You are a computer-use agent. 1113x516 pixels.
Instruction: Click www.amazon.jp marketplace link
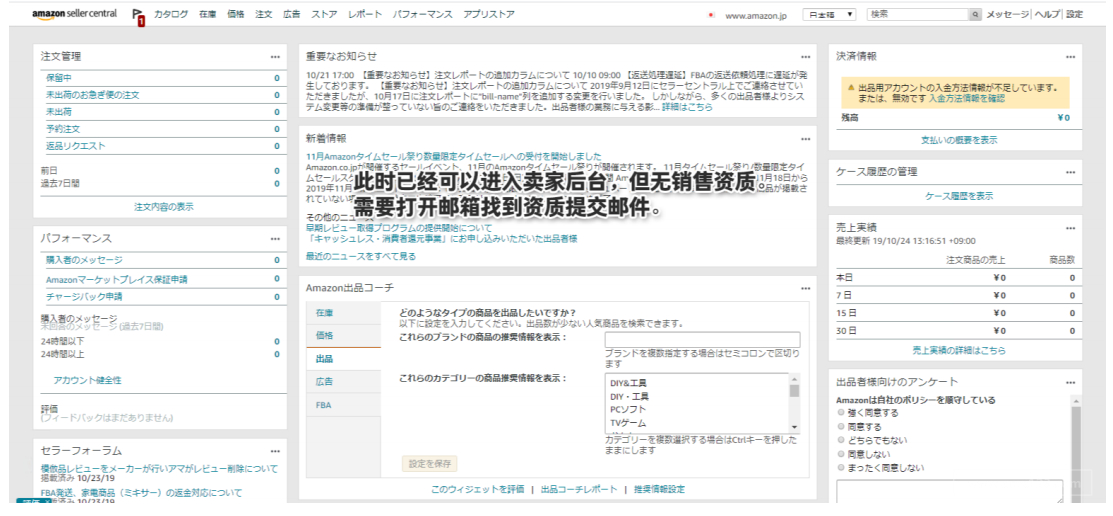756,15
